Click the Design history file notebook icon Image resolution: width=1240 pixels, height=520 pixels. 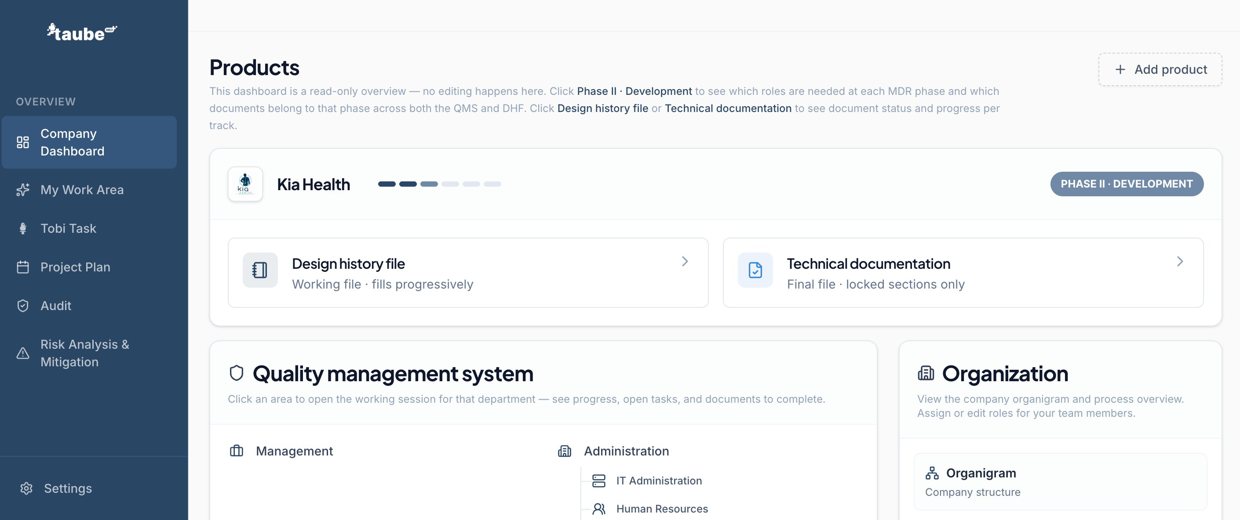[x=260, y=270]
